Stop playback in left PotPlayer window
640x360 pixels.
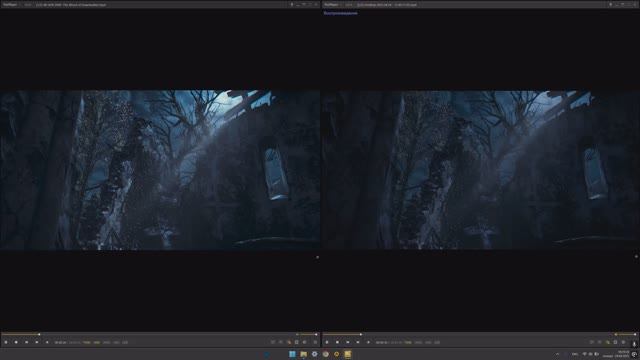click(x=16, y=342)
